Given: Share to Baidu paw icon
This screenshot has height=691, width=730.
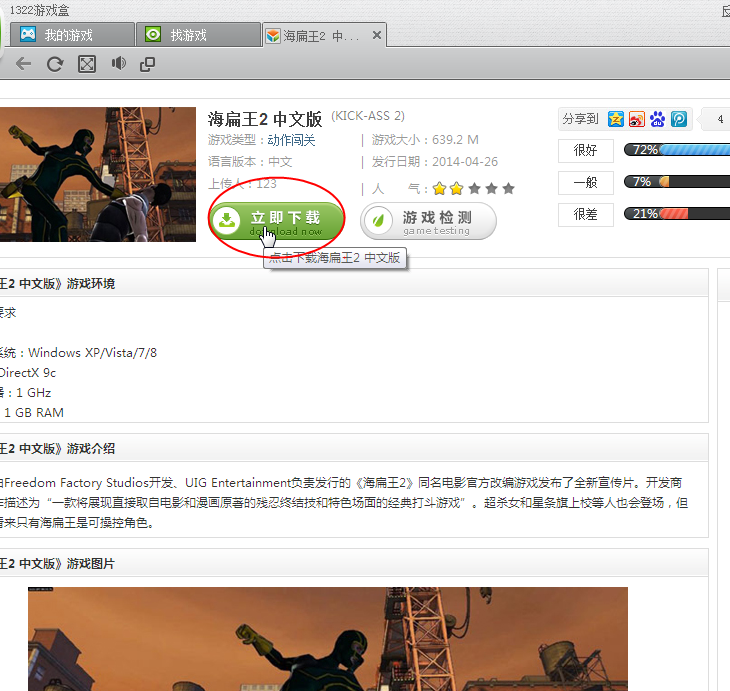Looking at the screenshot, I should click(x=657, y=119).
